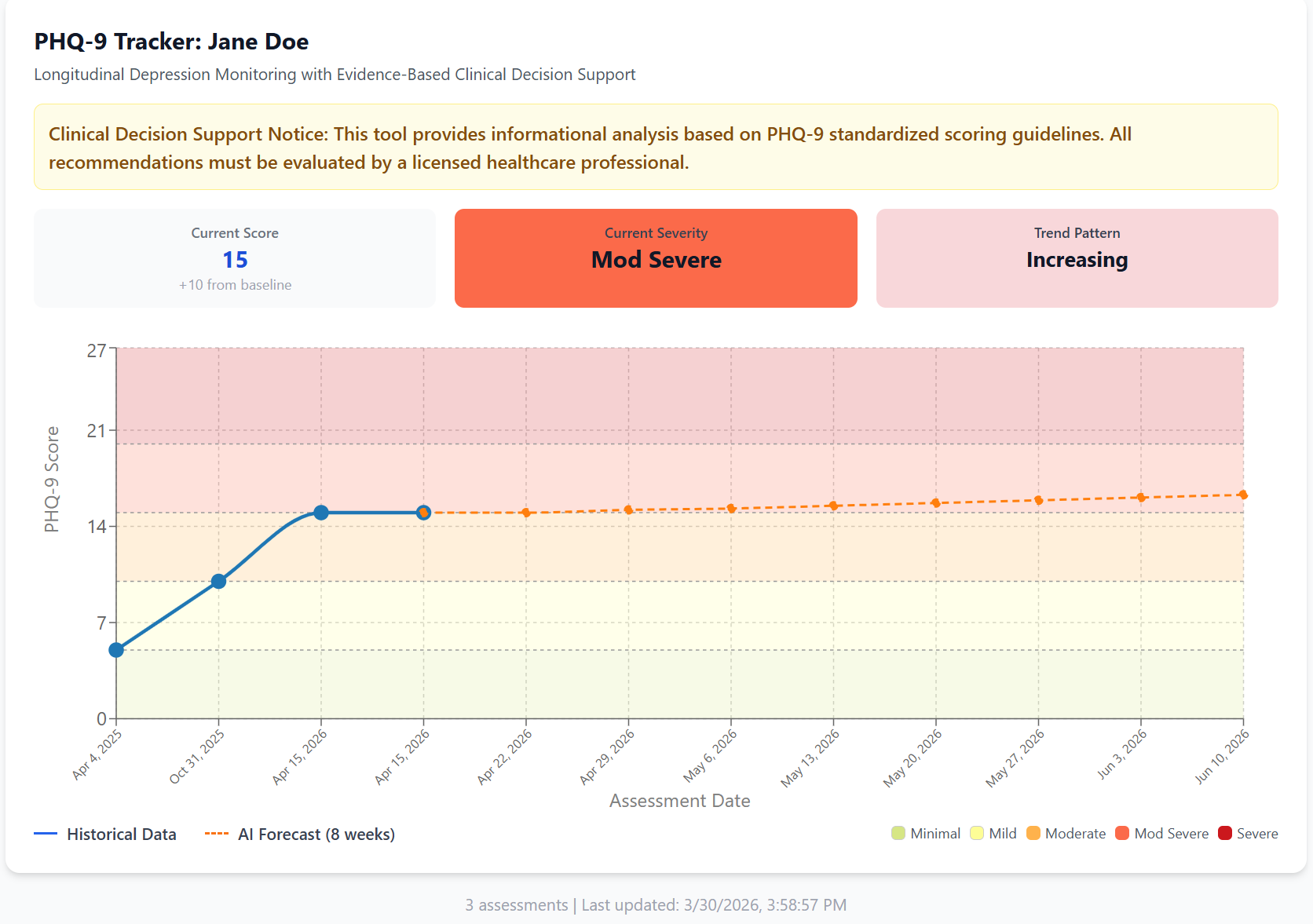The width and height of the screenshot is (1313, 924).
Task: Expand the Current Score card details
Action: (235, 258)
